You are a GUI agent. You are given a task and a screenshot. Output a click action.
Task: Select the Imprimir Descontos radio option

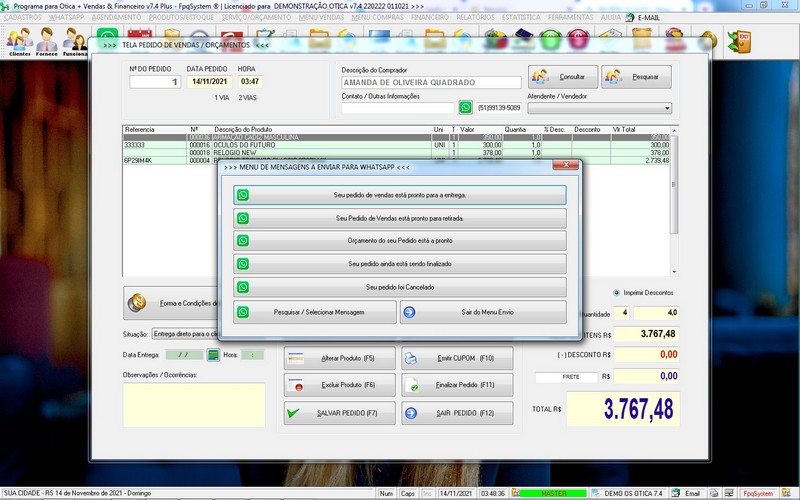(616, 293)
